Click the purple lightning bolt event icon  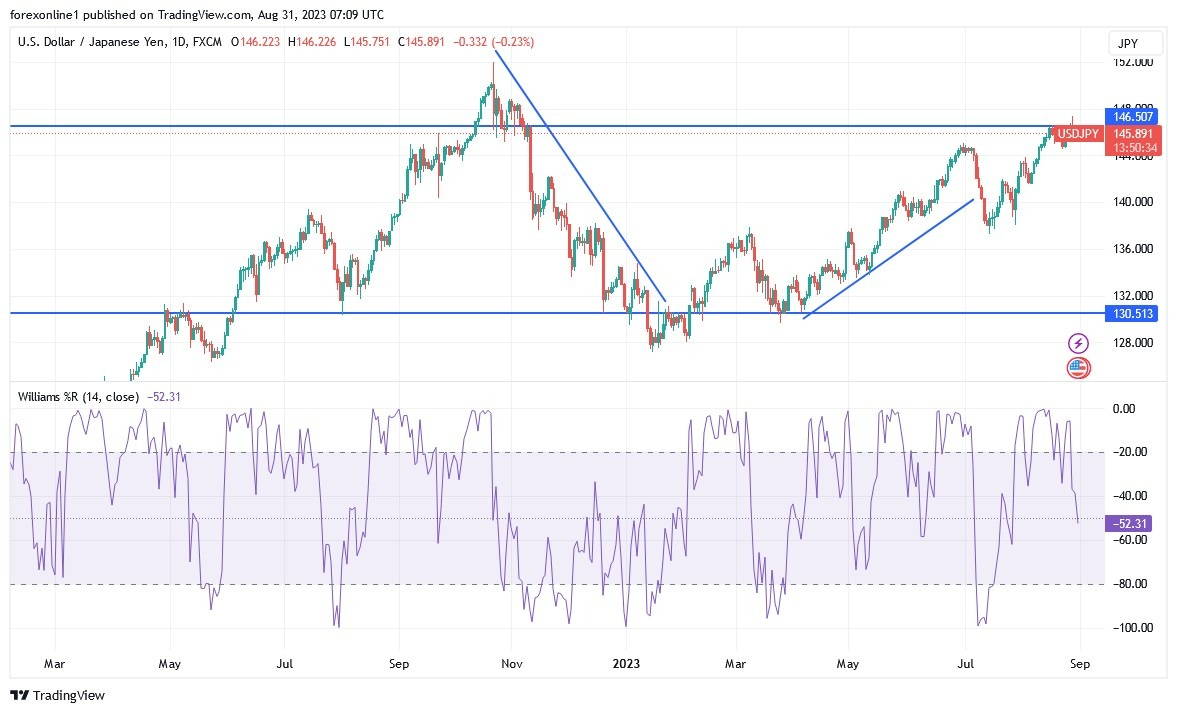click(x=1079, y=343)
